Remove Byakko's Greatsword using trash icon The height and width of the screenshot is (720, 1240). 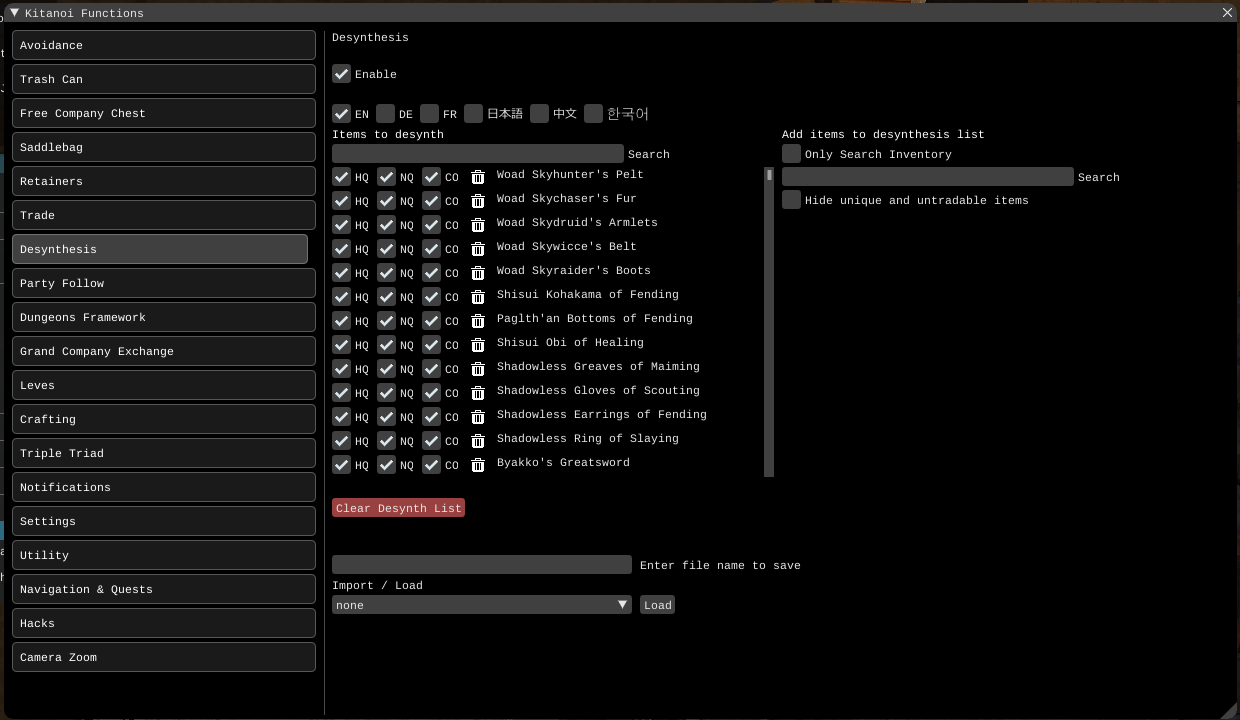coord(478,464)
